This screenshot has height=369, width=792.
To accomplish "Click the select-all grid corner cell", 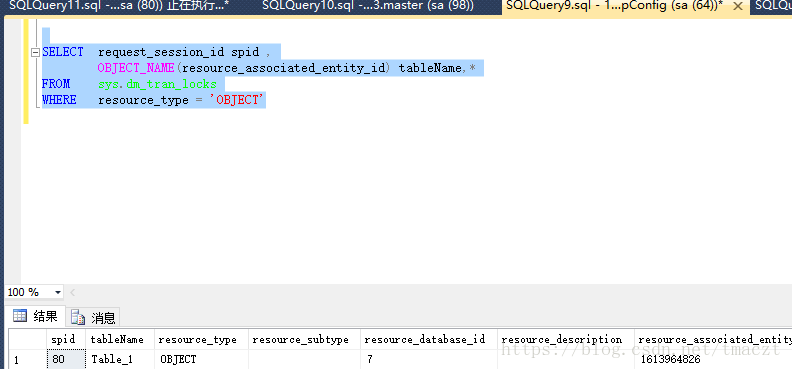I will click(x=27, y=339).
